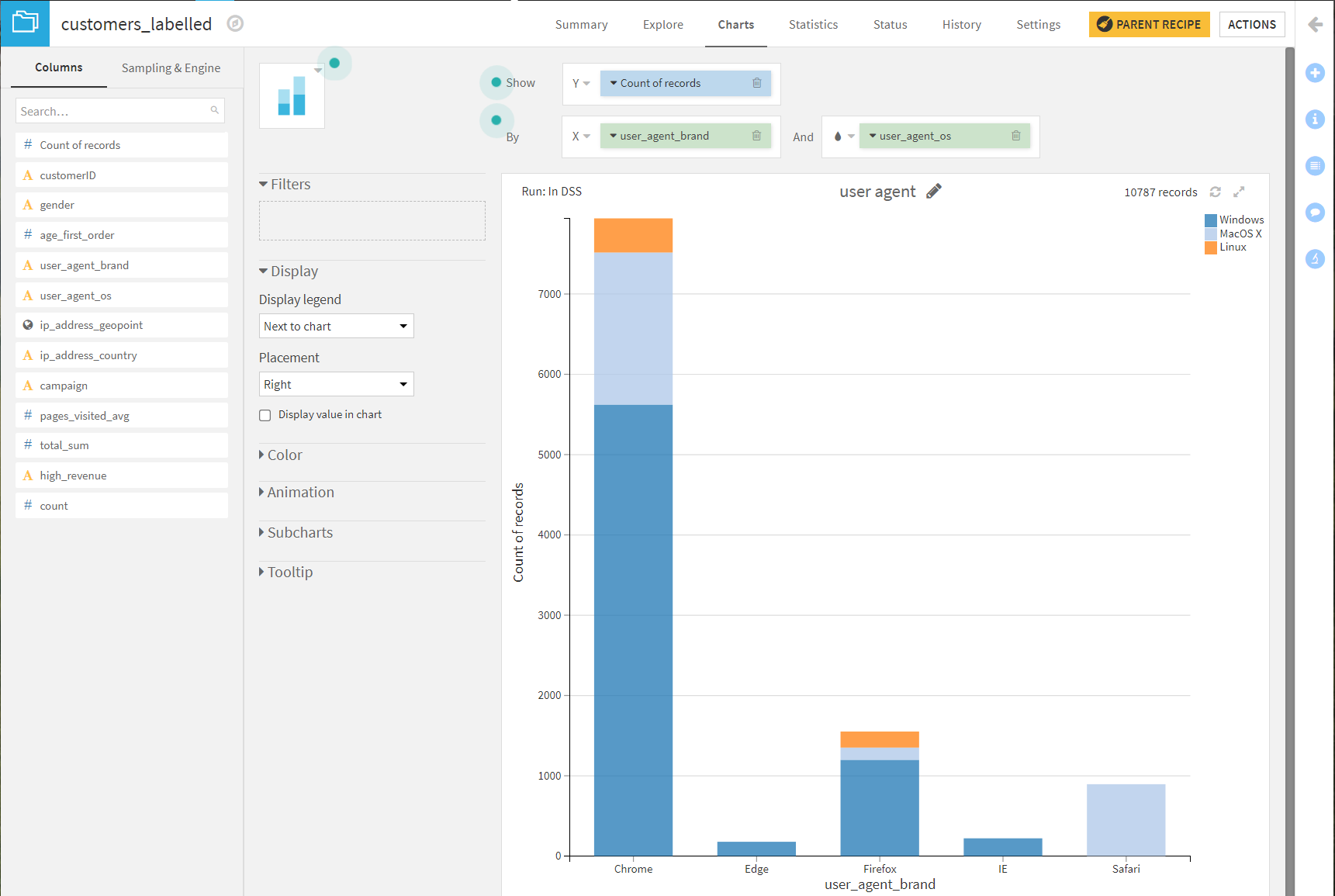Toggle Display value in chart checkbox
This screenshot has height=896, width=1335.
(x=265, y=415)
